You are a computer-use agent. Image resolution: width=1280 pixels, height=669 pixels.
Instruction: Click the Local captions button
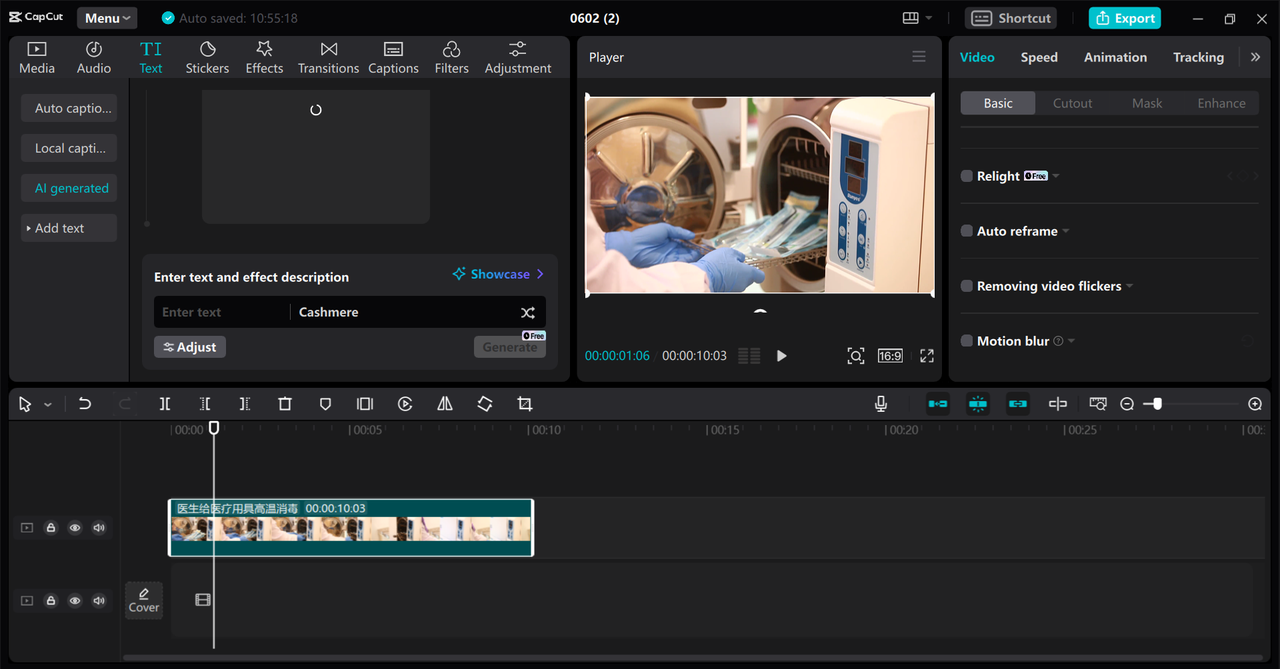pos(69,148)
